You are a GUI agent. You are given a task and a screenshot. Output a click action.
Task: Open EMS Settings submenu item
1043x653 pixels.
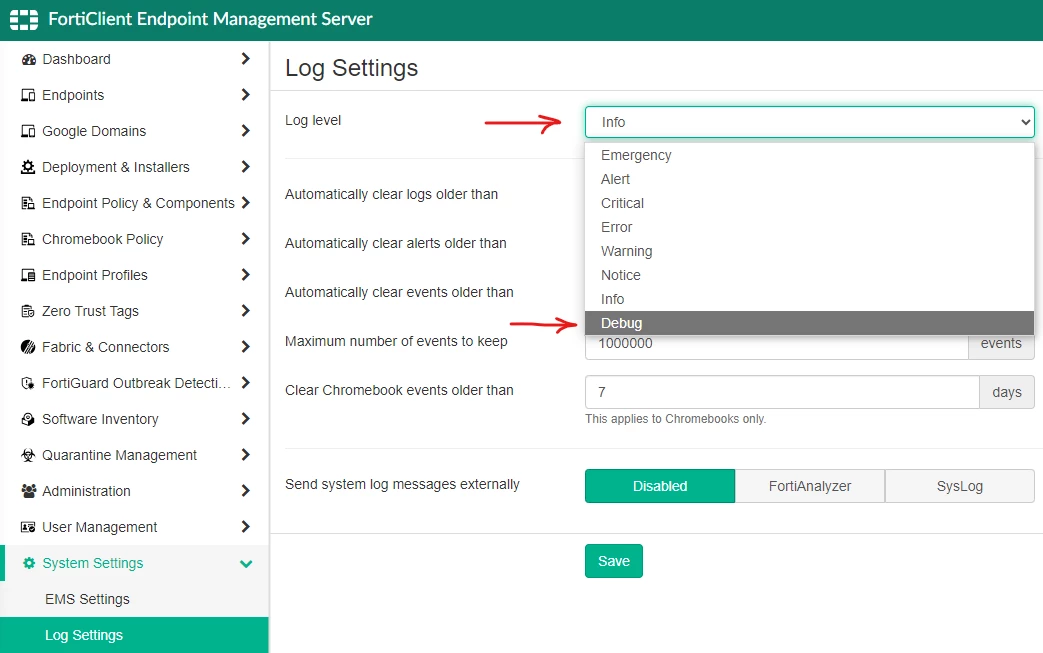[134, 599]
